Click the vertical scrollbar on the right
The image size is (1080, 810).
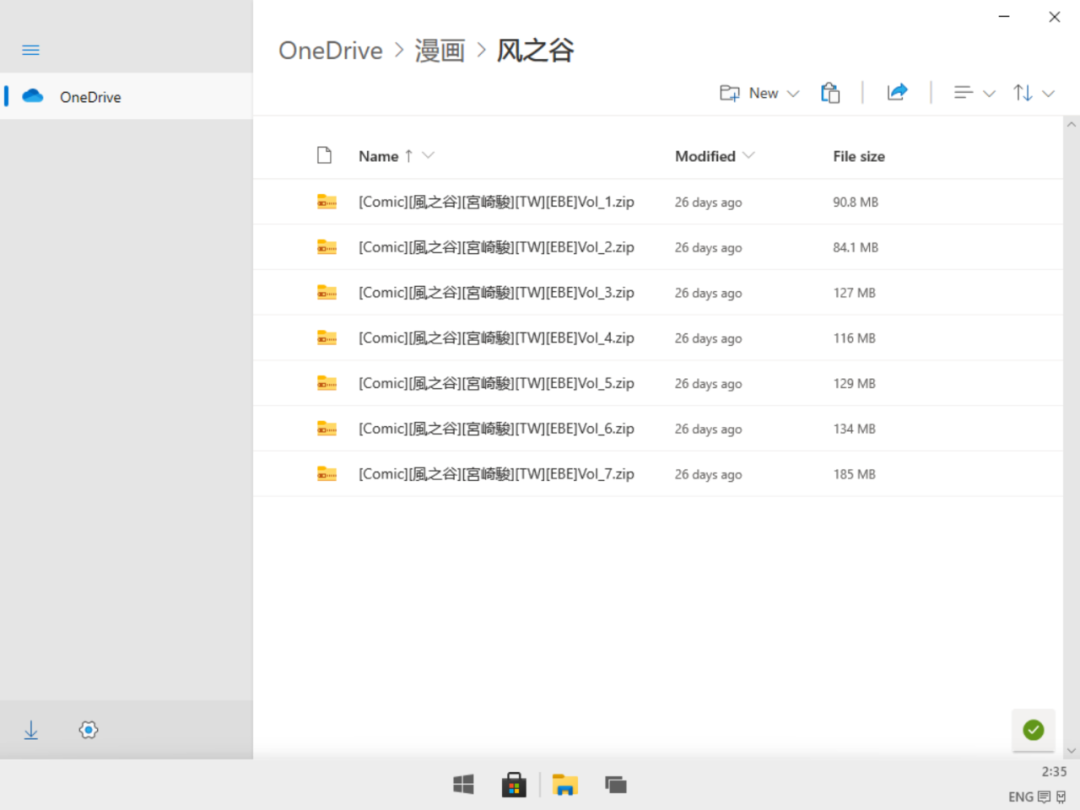click(1072, 300)
